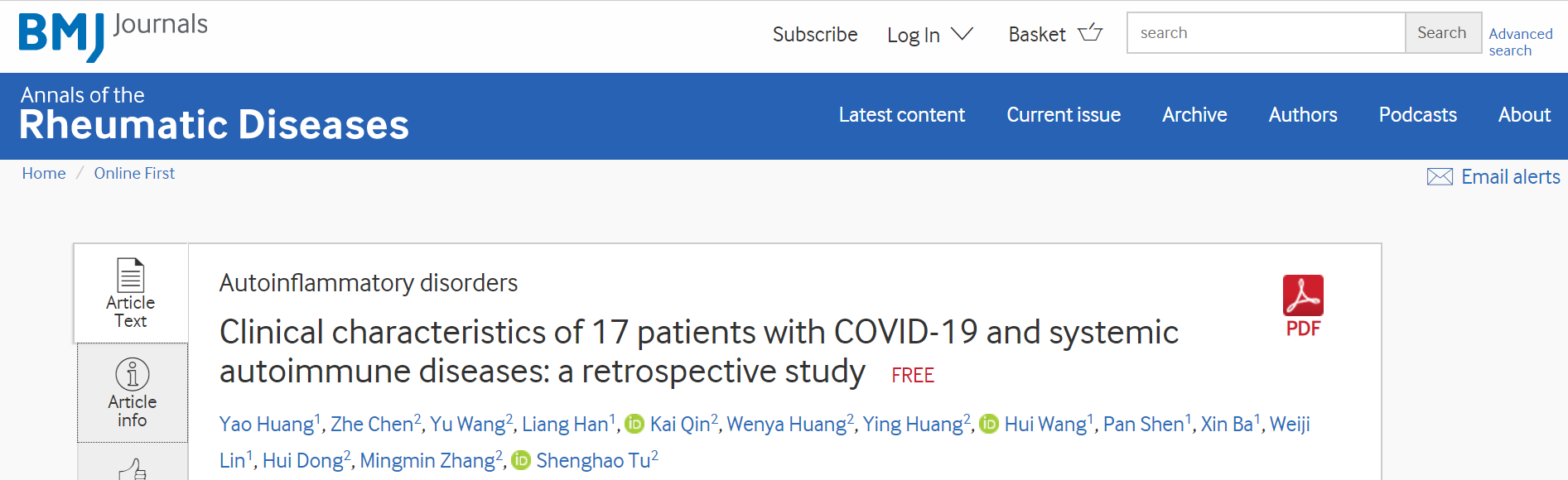The width and height of the screenshot is (1568, 480).
Task: Follow the Online First breadcrumb link
Action: pos(134,174)
